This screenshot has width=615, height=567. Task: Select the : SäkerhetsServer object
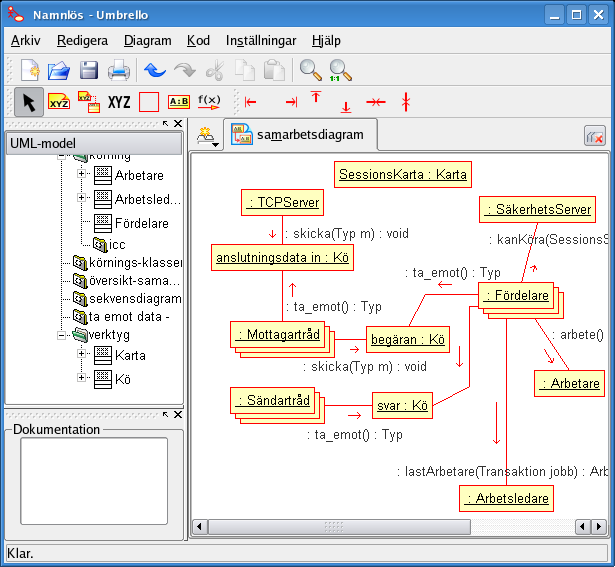pos(537,209)
